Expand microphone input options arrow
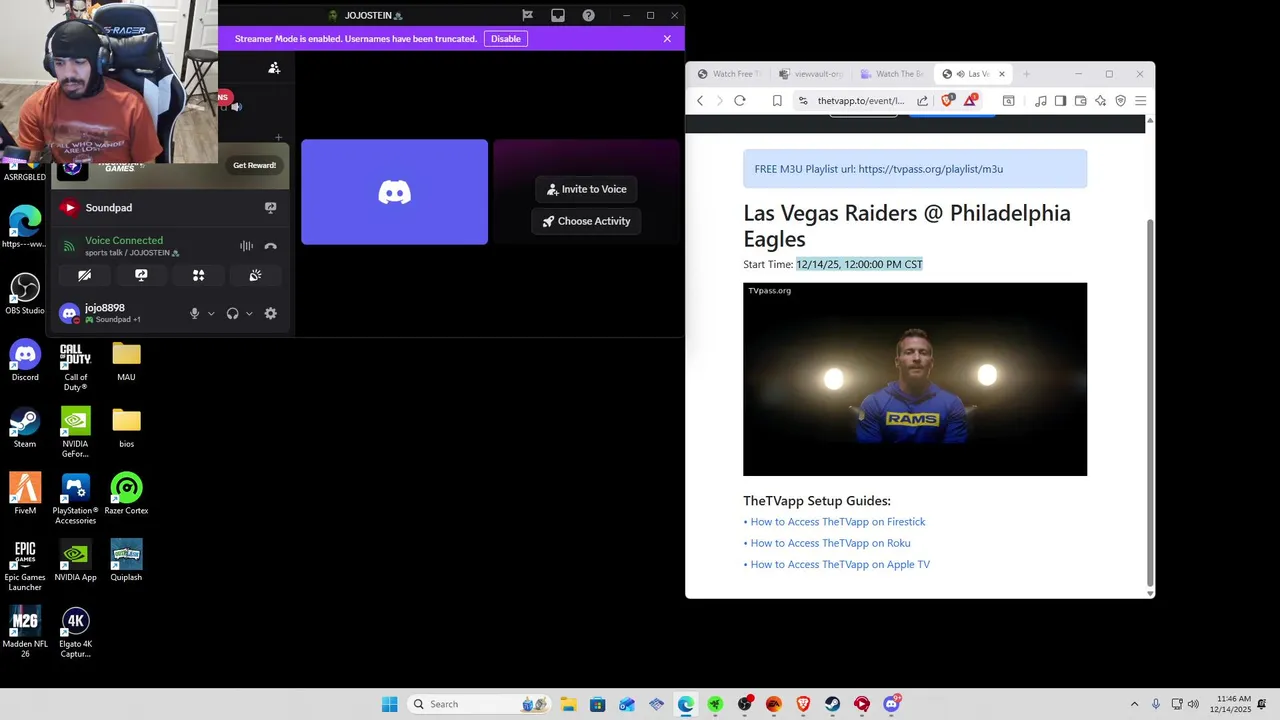This screenshot has width=1280, height=720. (211, 313)
